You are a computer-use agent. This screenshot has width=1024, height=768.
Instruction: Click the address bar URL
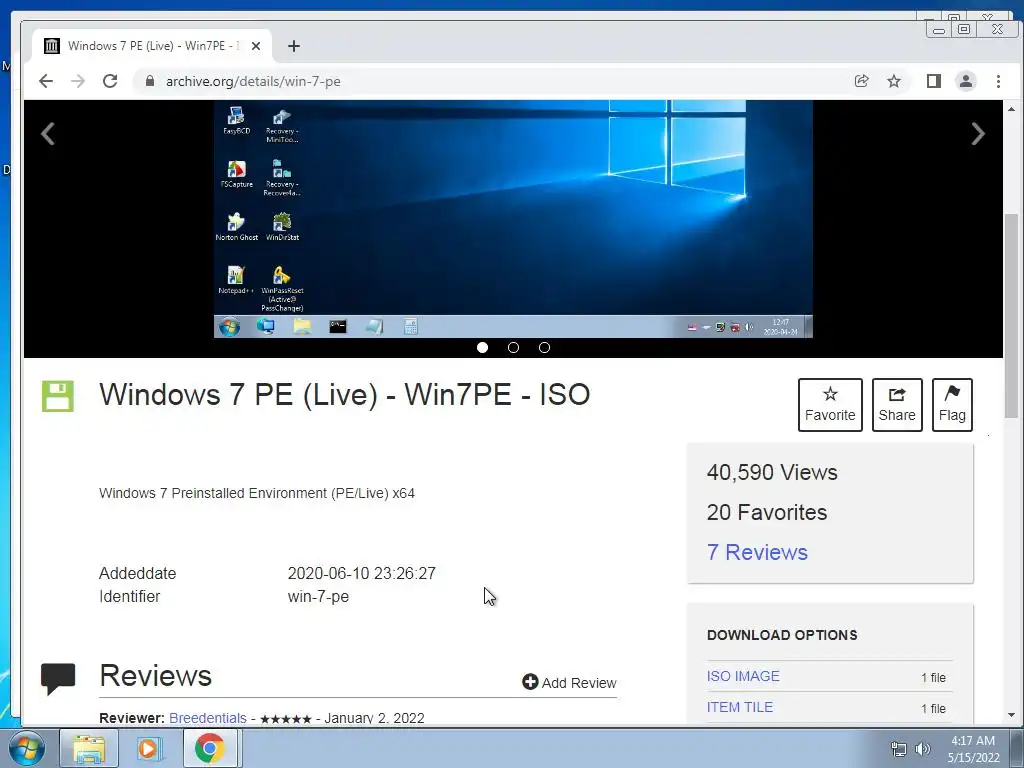pyautogui.click(x=253, y=81)
